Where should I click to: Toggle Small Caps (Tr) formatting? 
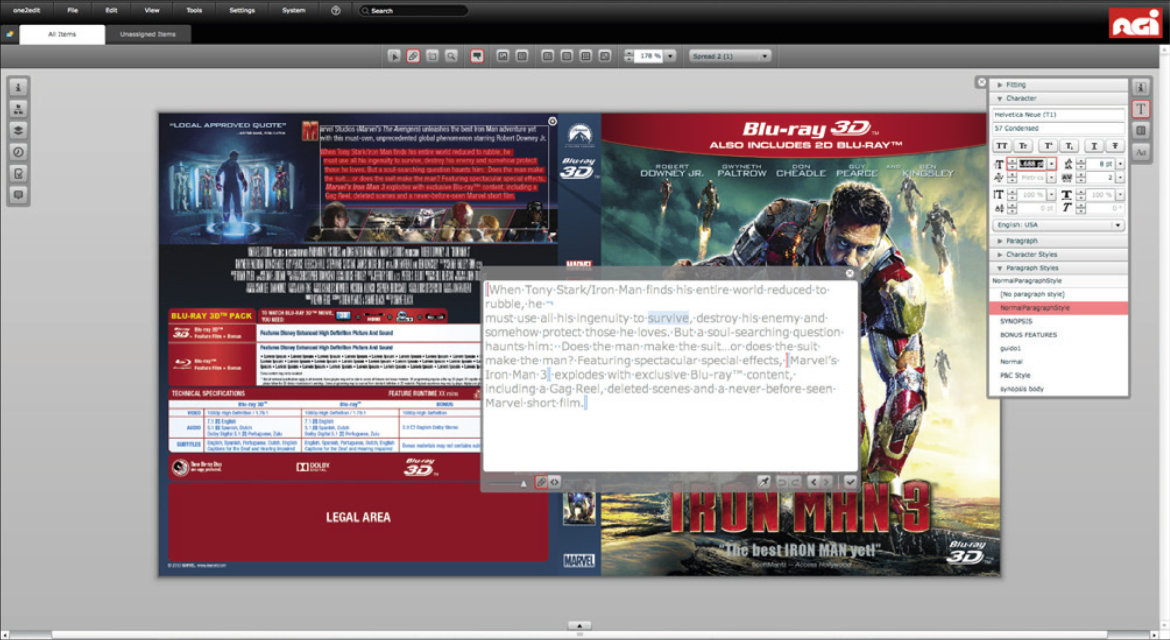(1023, 146)
